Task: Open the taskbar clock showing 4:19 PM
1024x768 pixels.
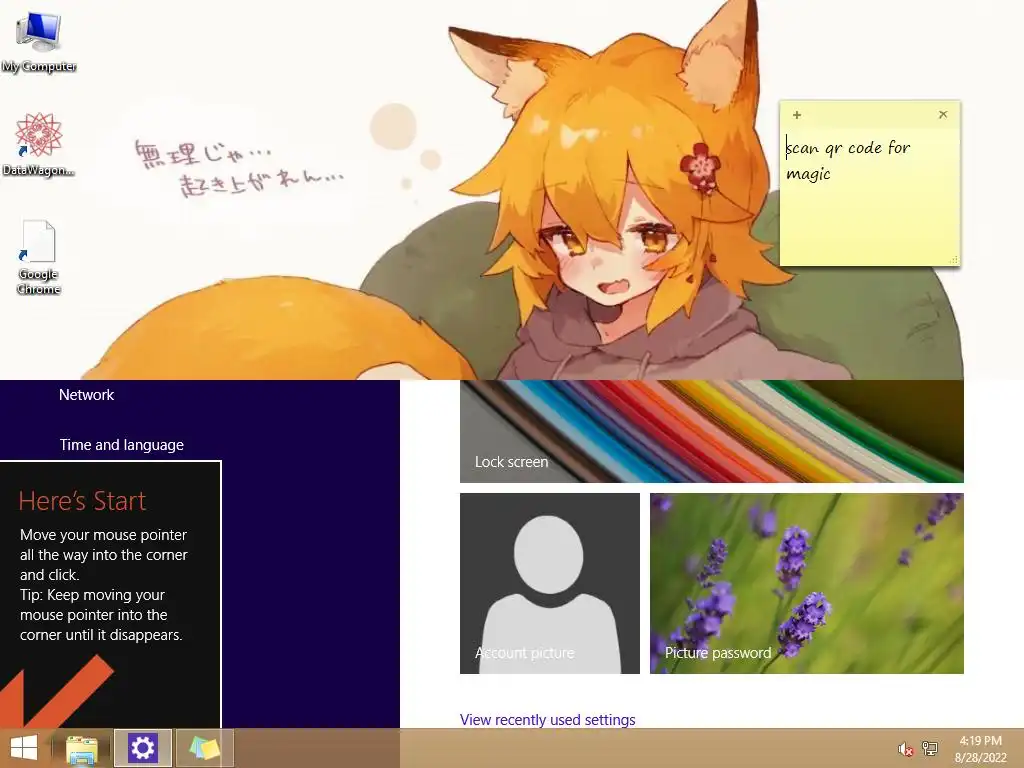Action: (x=981, y=748)
